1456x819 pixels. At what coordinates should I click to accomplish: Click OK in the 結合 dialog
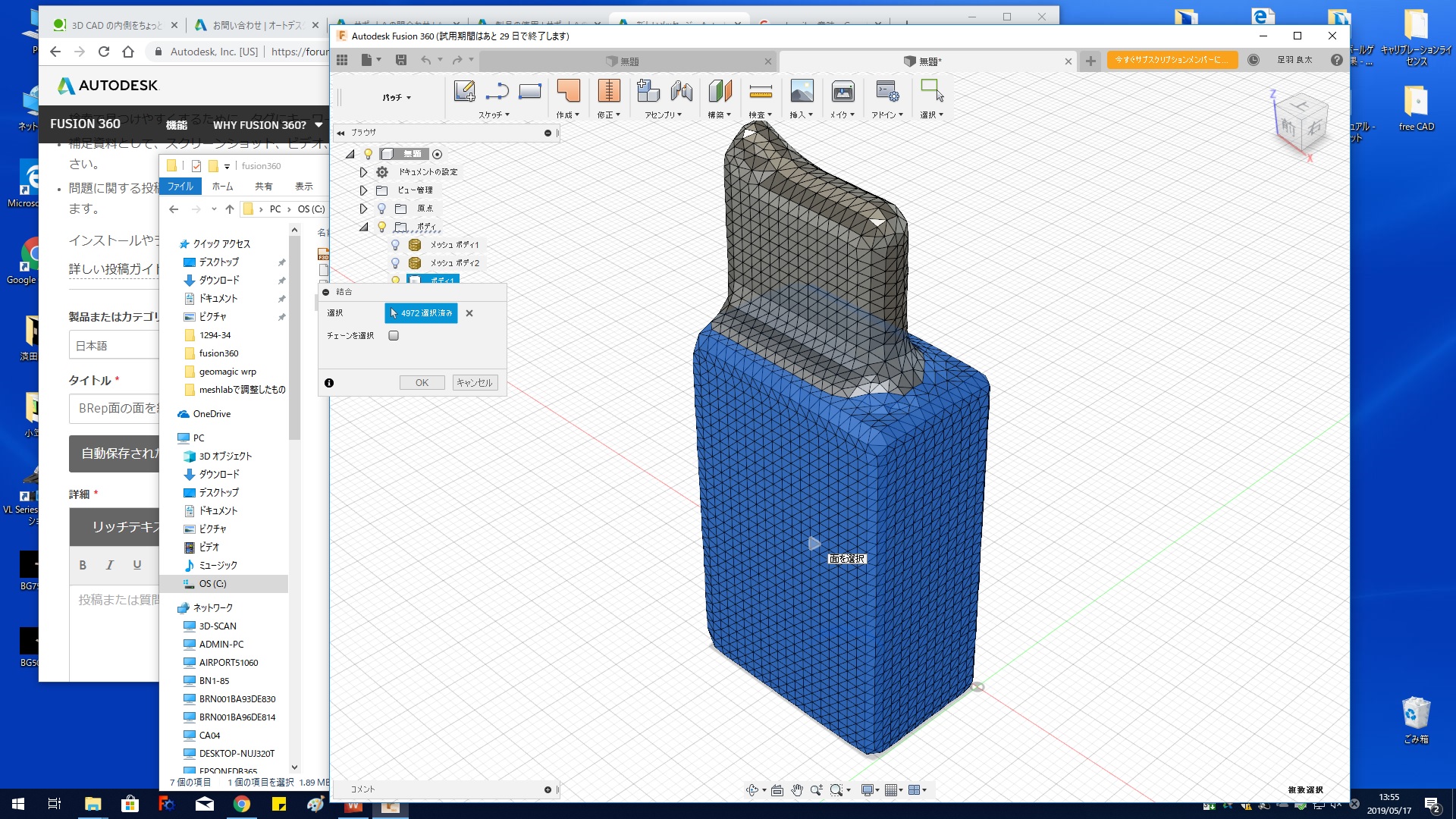pyautogui.click(x=422, y=383)
